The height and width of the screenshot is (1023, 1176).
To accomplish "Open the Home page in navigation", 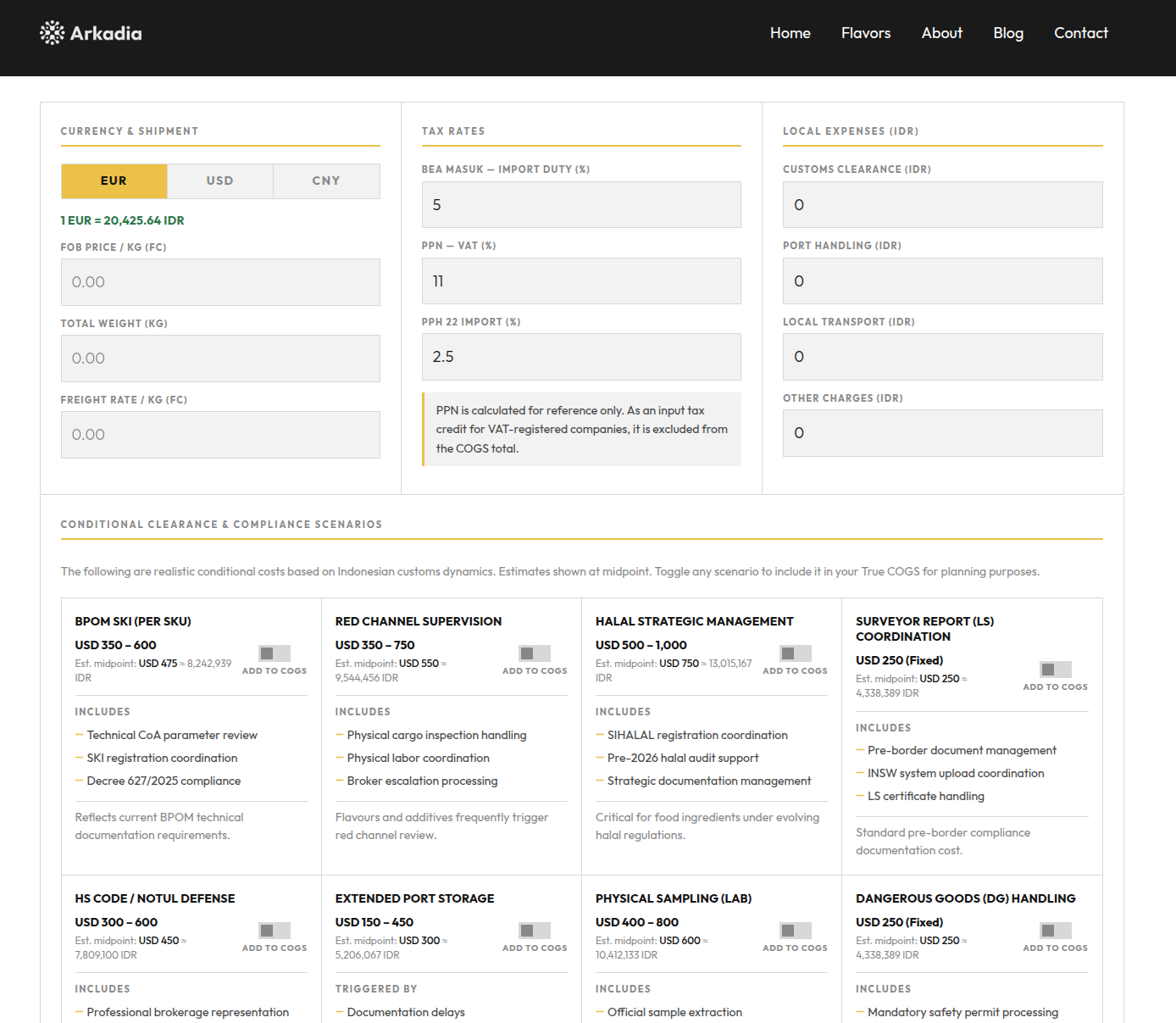I will tap(790, 33).
